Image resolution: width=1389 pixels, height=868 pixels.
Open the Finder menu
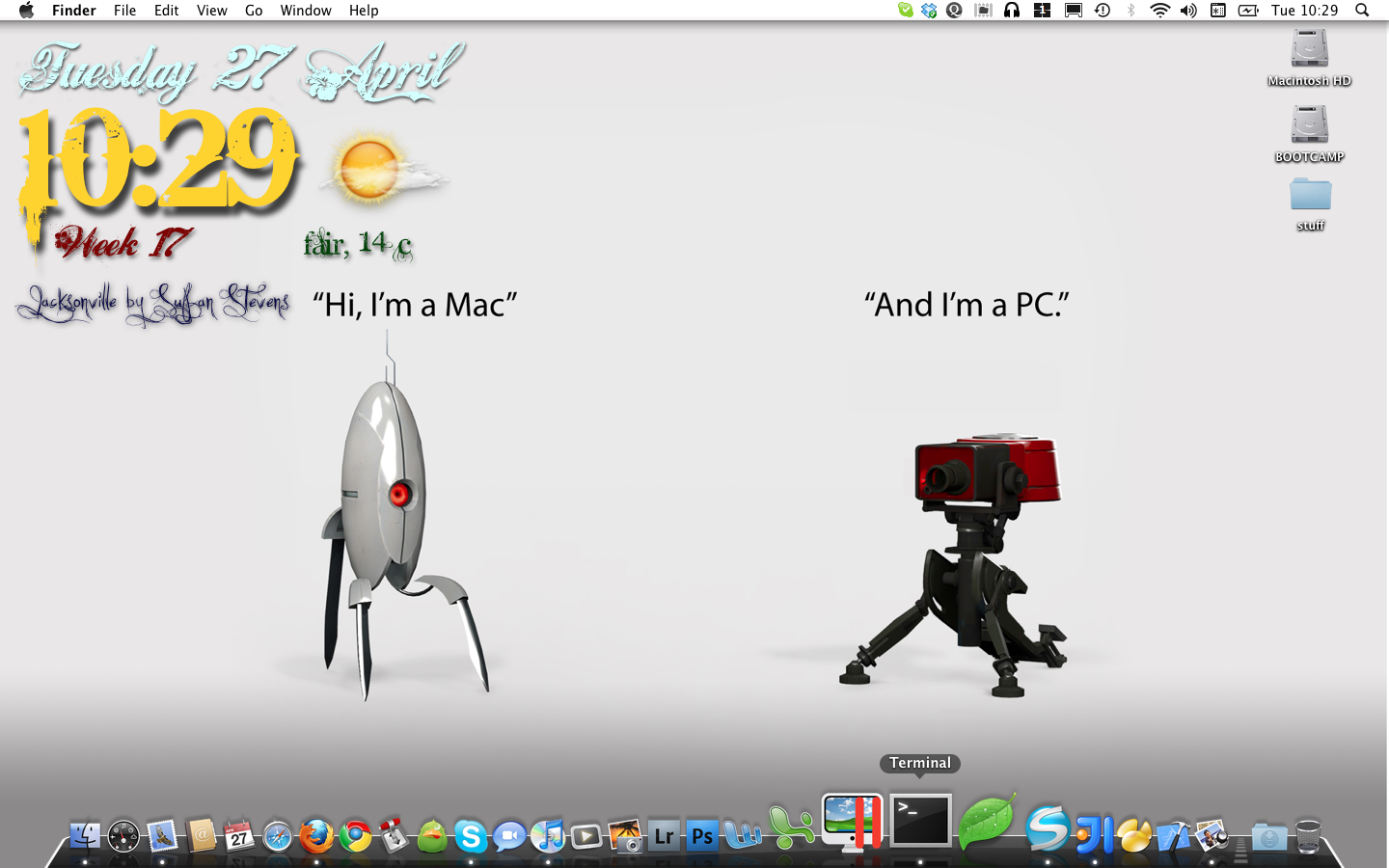coord(73,11)
